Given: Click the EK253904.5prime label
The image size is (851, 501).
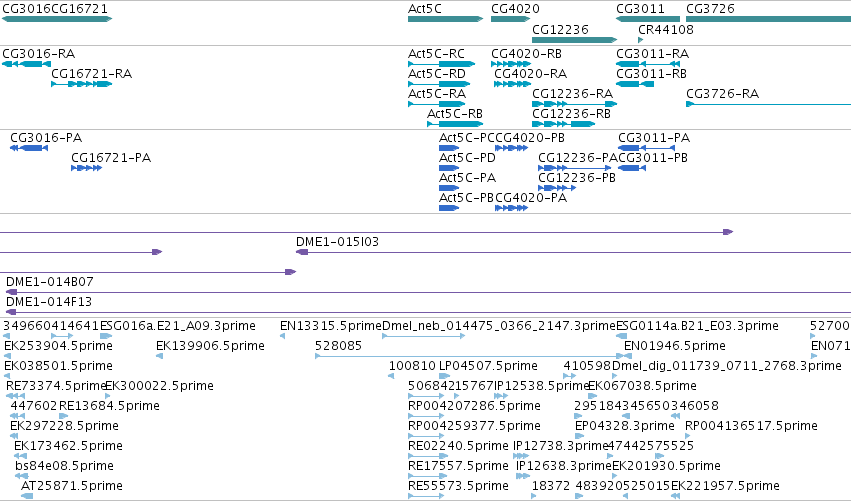Looking at the screenshot, I should tap(58, 346).
